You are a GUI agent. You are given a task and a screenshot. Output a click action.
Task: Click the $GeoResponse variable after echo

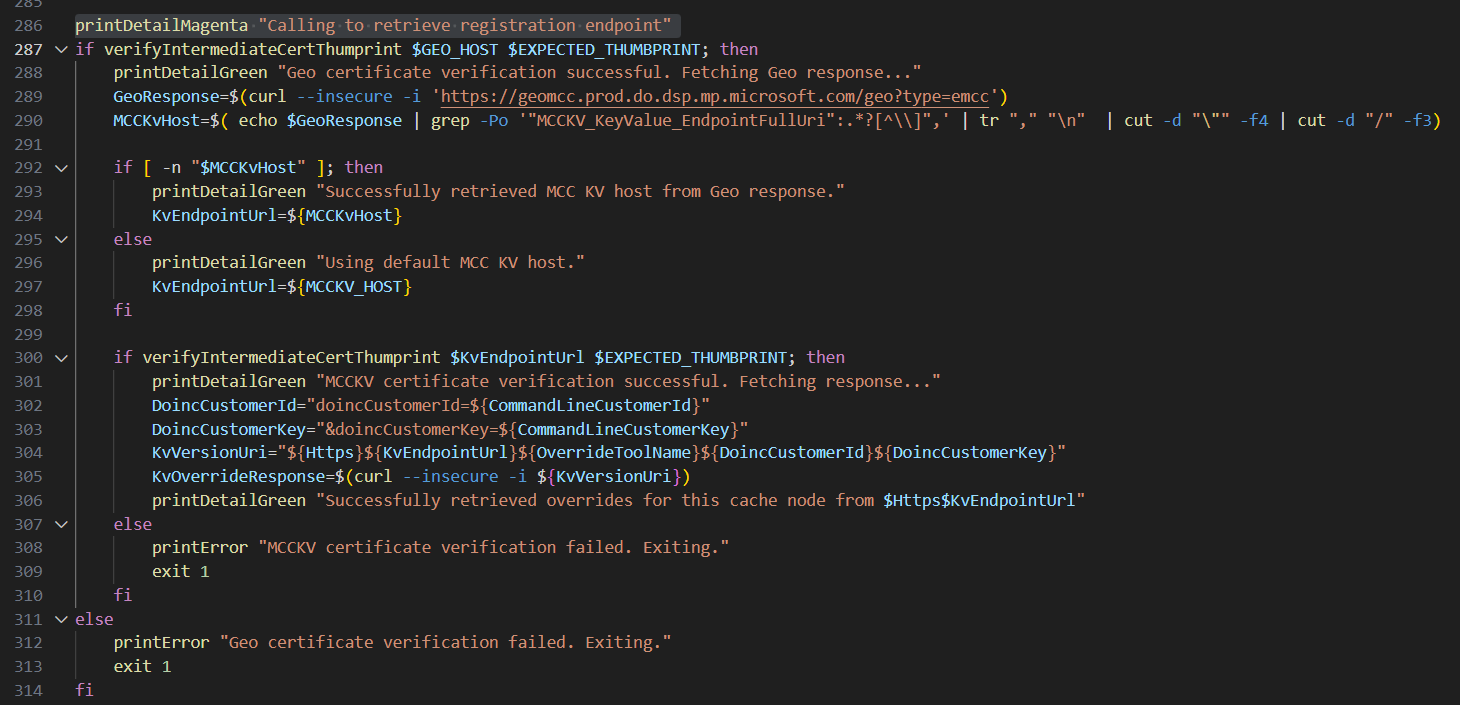coord(344,120)
